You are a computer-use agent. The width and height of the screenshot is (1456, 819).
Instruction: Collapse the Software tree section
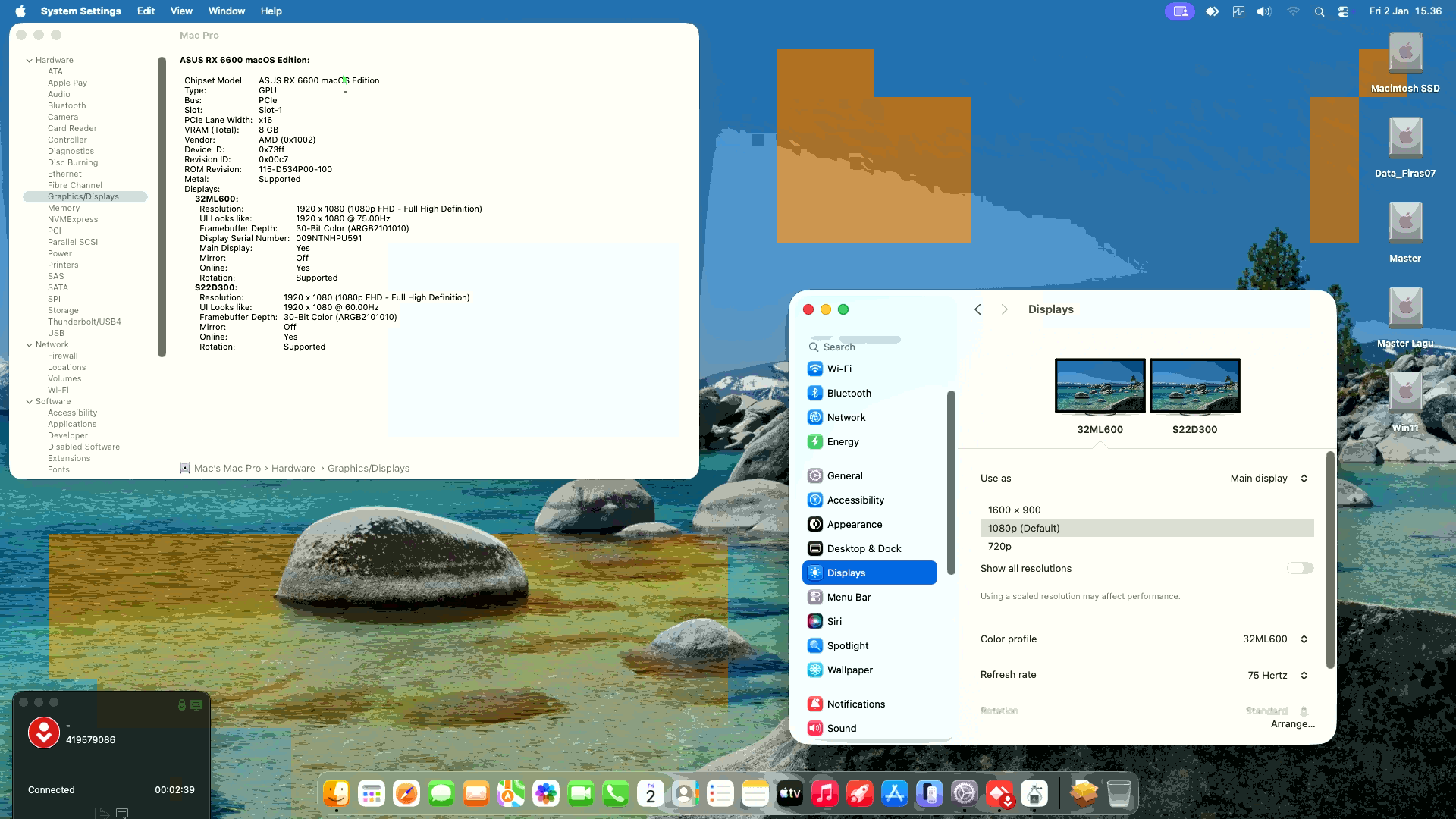click(30, 401)
